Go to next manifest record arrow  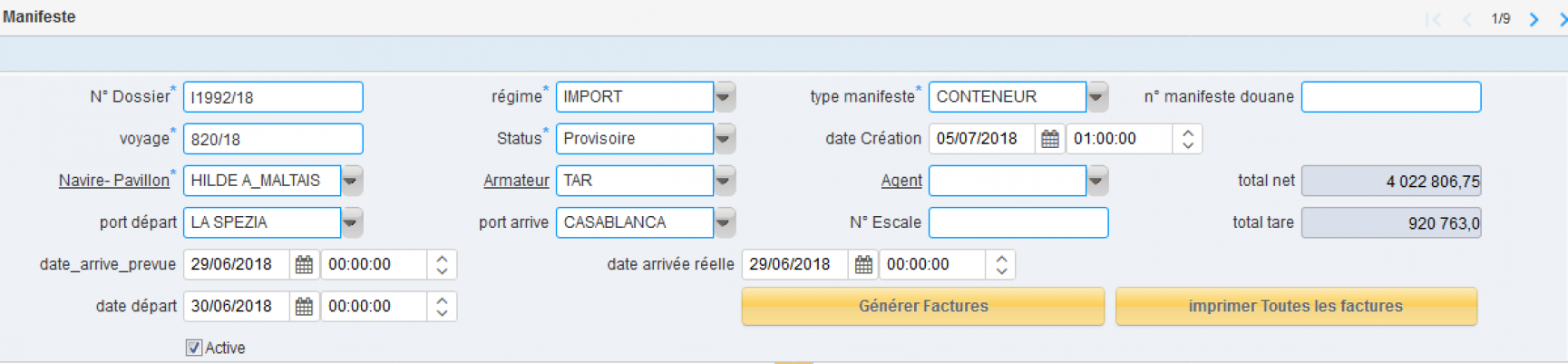1534,19
